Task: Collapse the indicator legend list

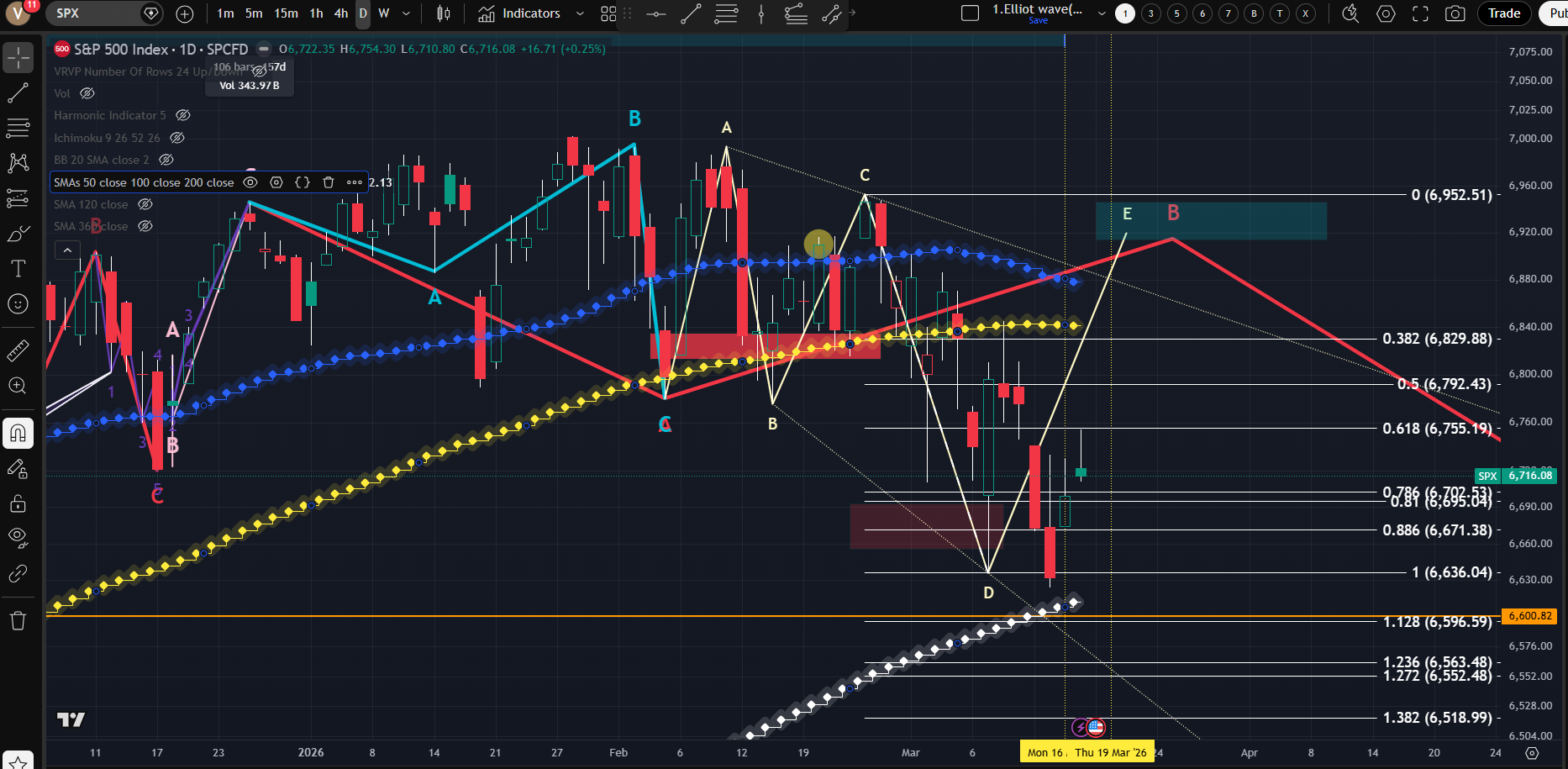Action: (x=67, y=250)
